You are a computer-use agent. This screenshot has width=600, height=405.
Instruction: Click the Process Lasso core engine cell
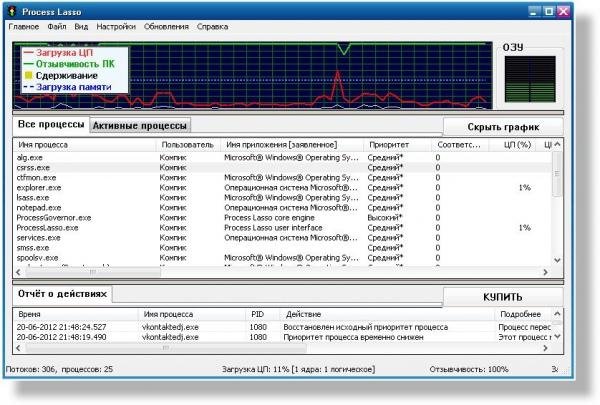coord(269,217)
